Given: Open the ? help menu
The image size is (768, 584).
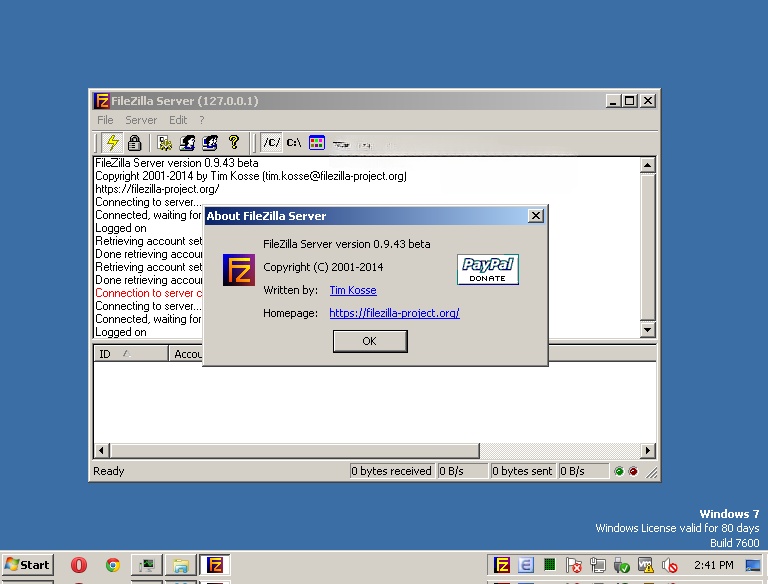Looking at the screenshot, I should click(x=202, y=120).
